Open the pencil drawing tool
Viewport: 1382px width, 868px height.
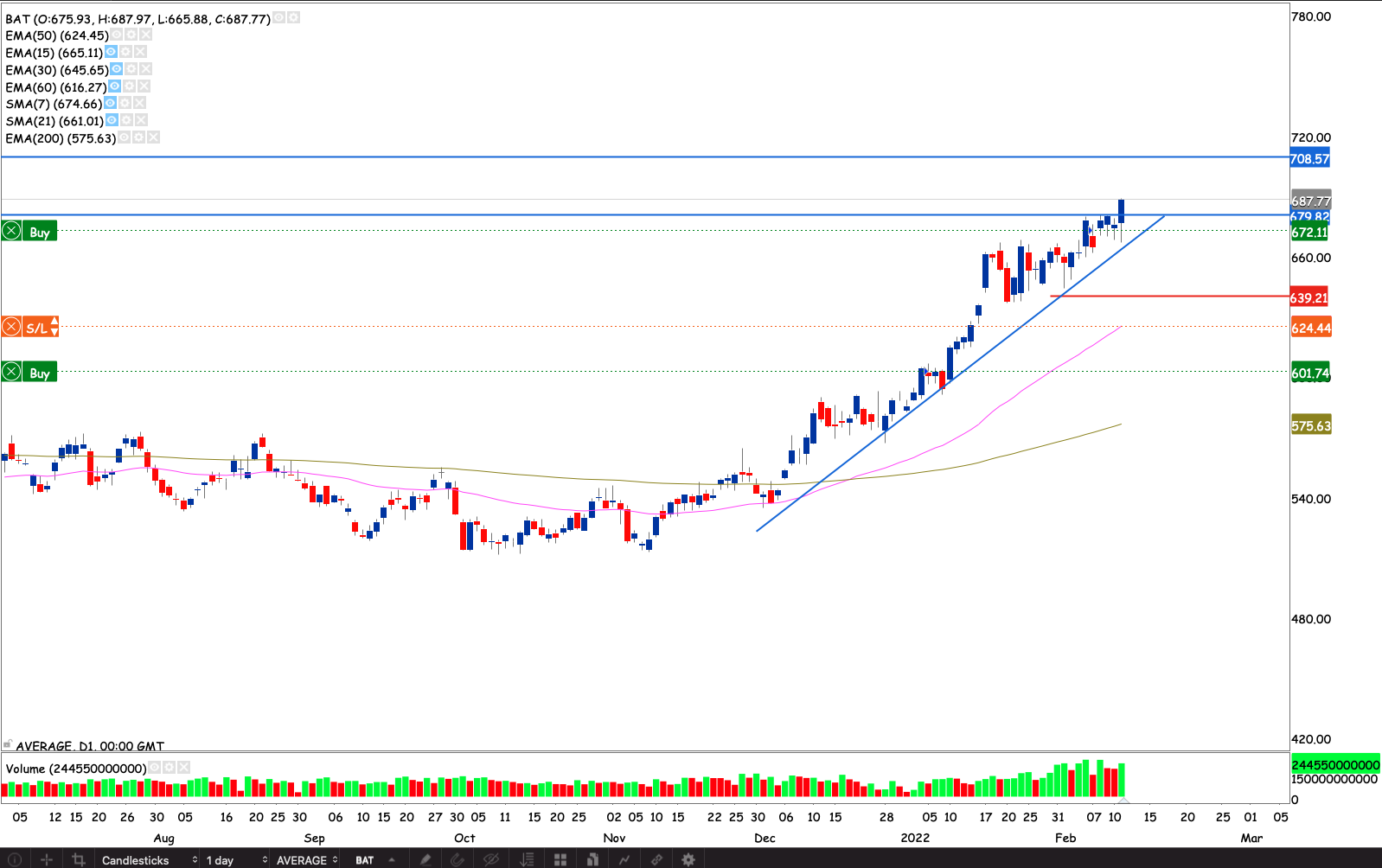click(x=425, y=859)
